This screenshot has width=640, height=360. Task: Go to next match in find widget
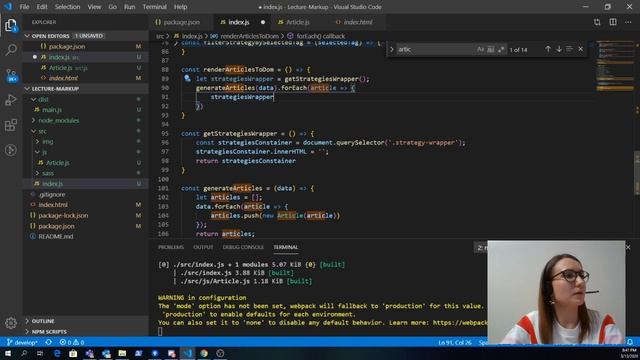tap(559, 49)
